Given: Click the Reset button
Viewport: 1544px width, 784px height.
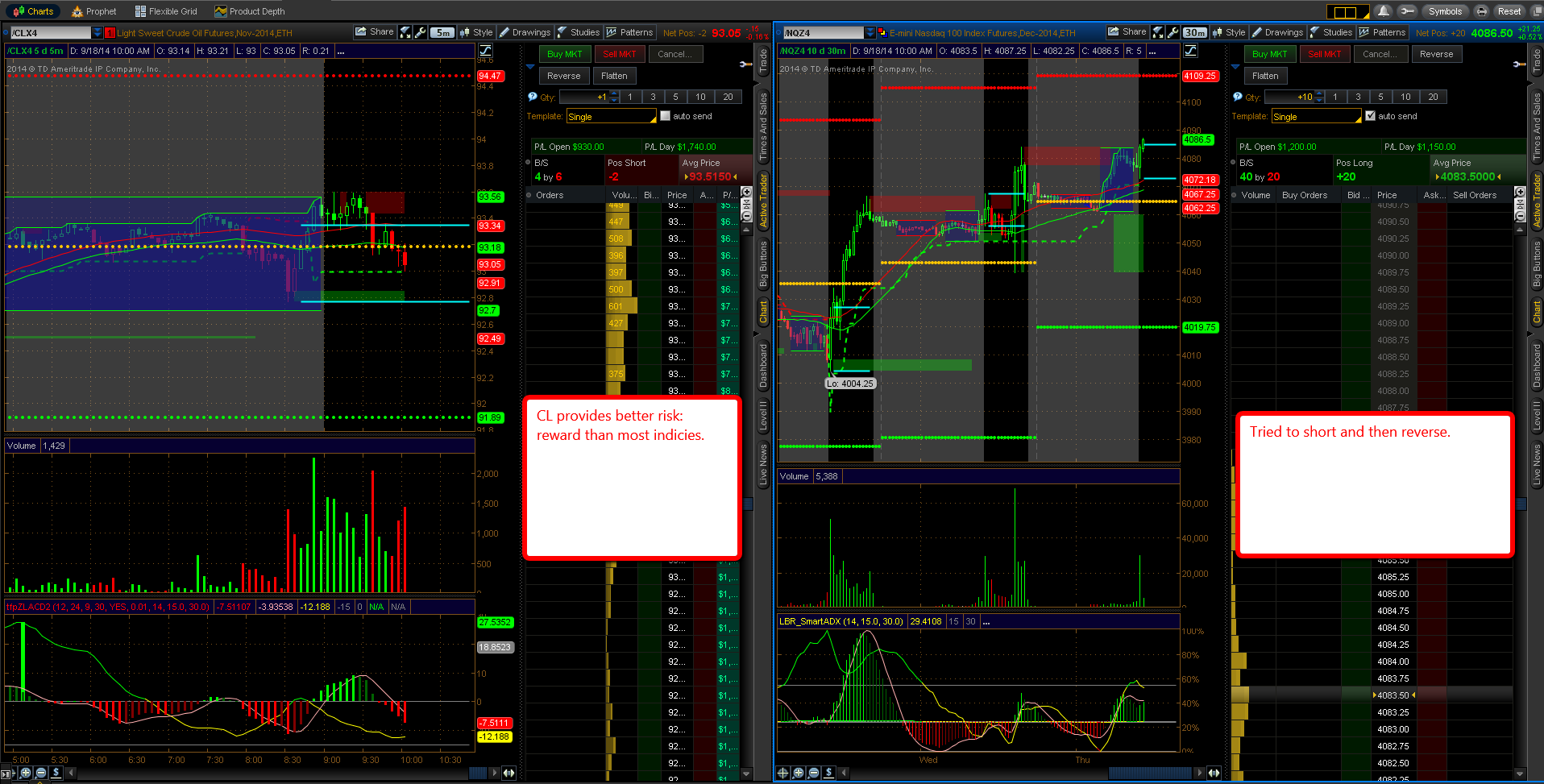Looking at the screenshot, I should 1509,11.
